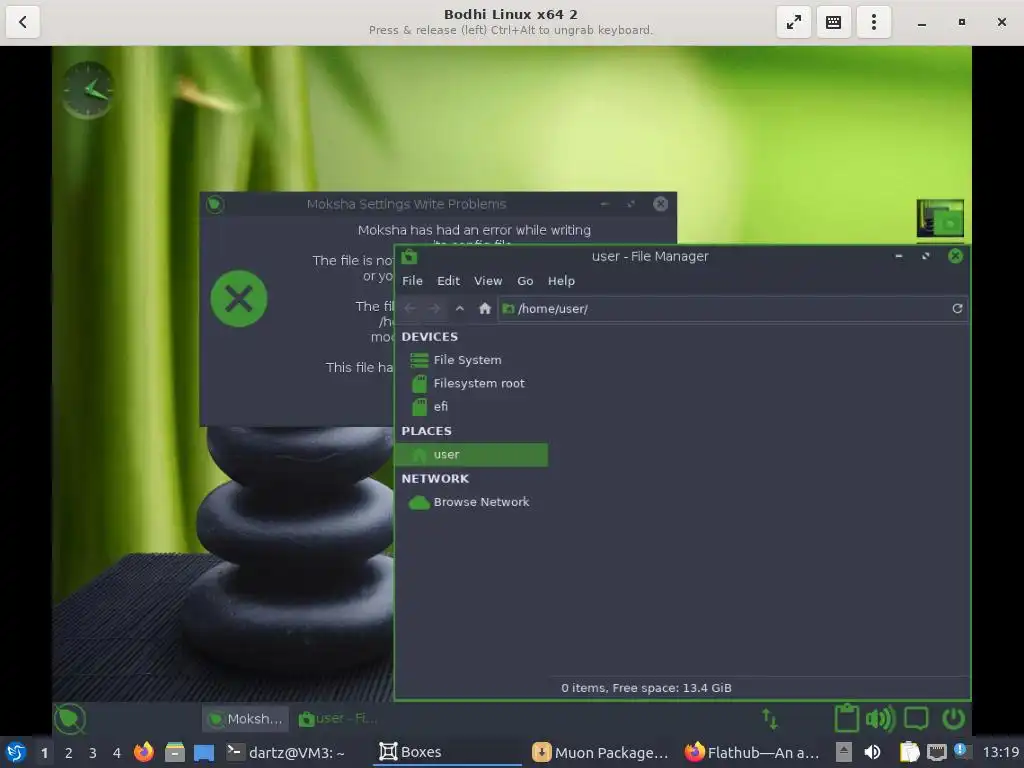Switch to workspace 3 on host panel

click(93, 753)
